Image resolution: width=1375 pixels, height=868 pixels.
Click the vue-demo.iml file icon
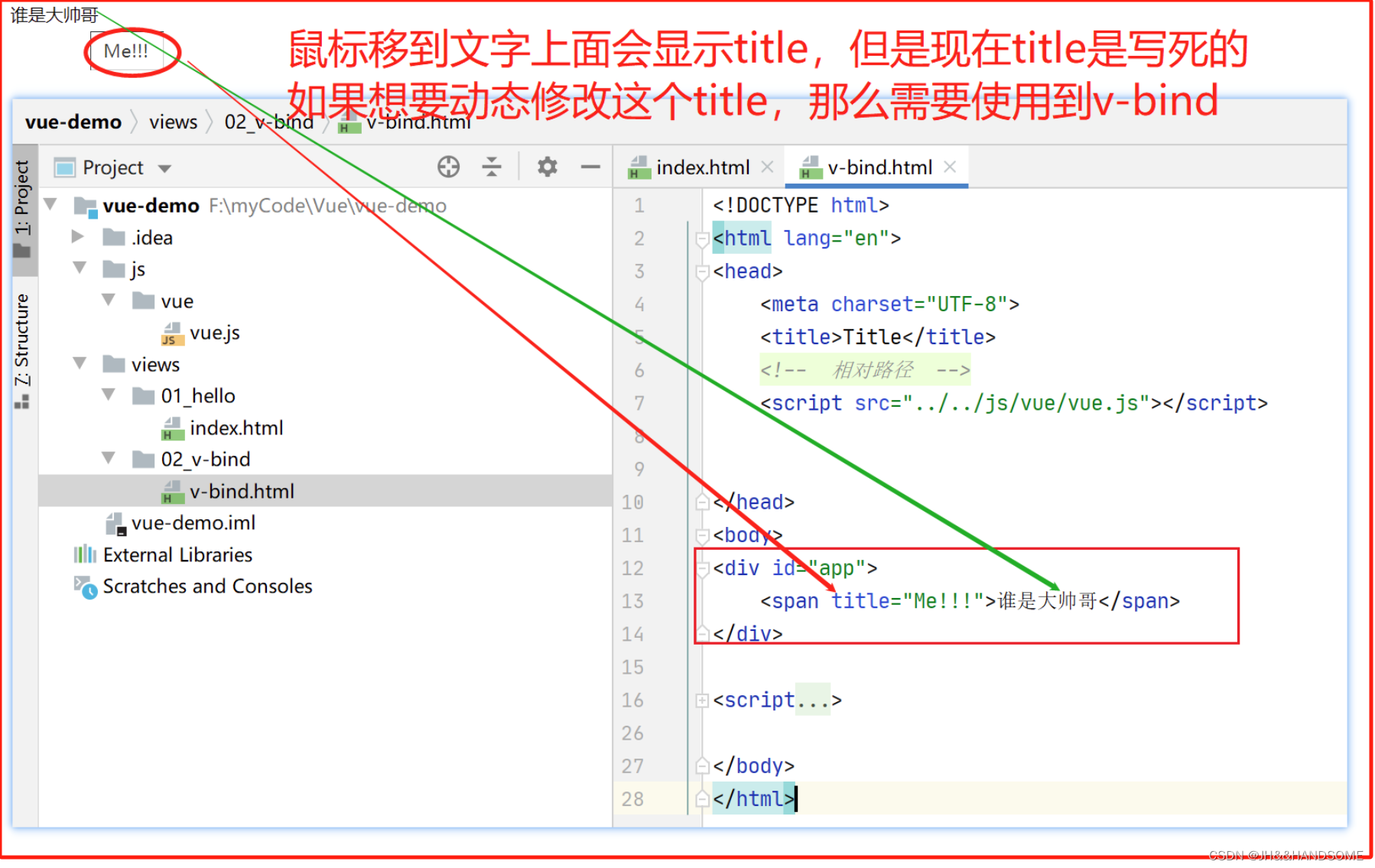click(115, 524)
